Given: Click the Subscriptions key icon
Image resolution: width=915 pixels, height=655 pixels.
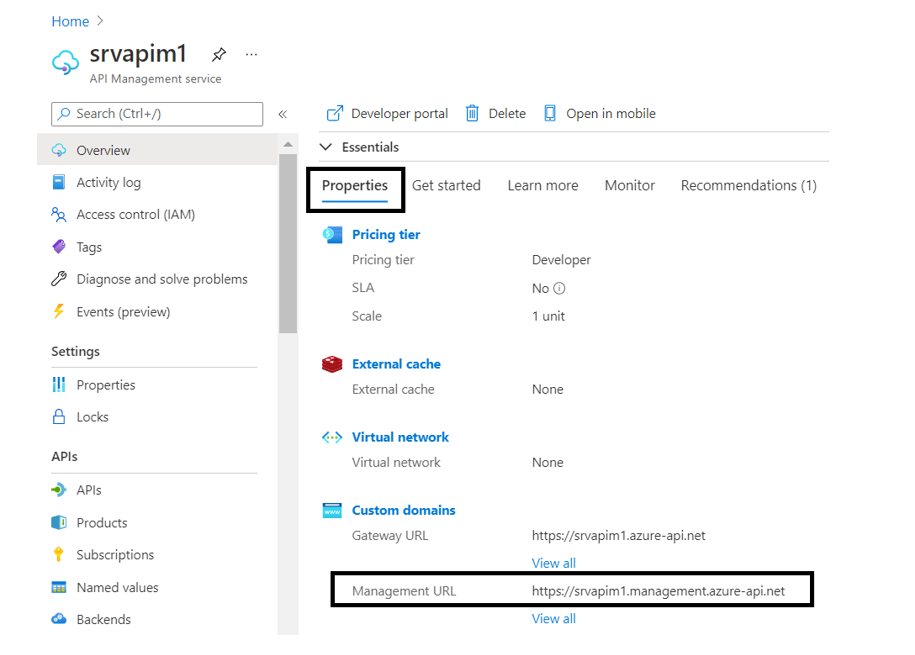Looking at the screenshot, I should point(58,554).
